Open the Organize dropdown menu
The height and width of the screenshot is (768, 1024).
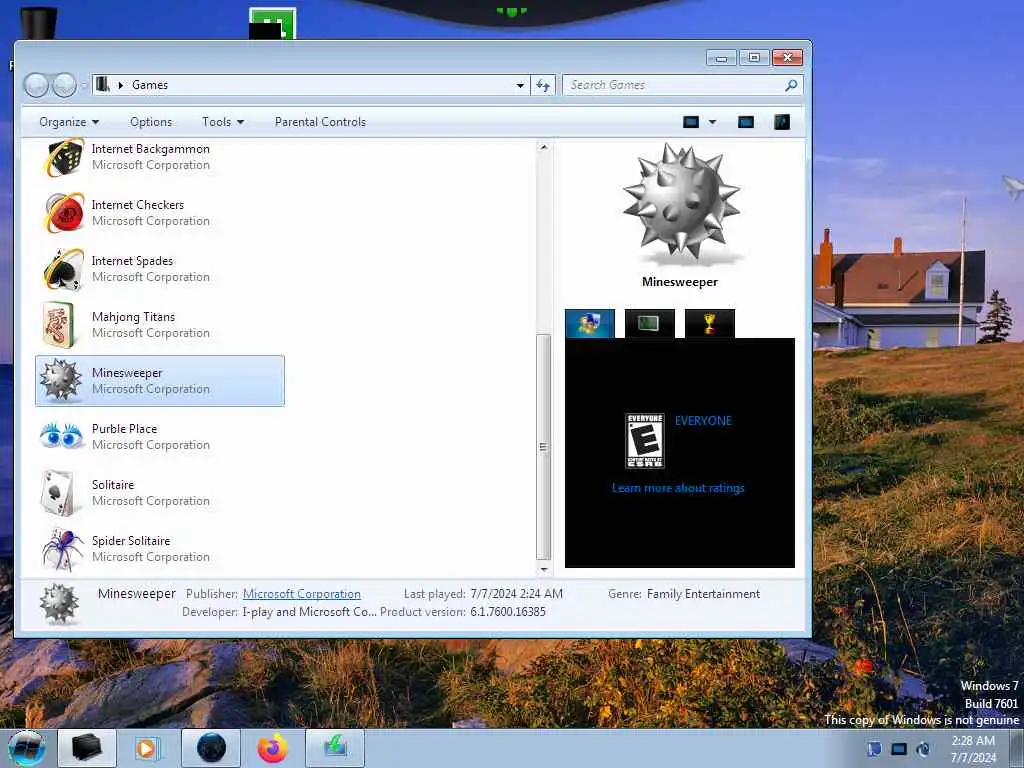click(69, 122)
